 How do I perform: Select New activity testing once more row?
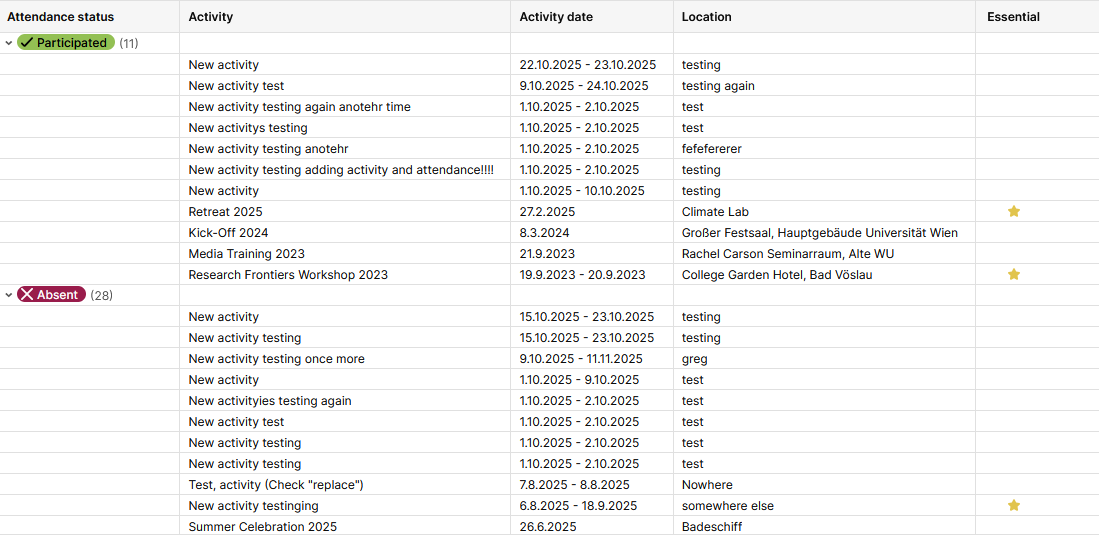276,359
